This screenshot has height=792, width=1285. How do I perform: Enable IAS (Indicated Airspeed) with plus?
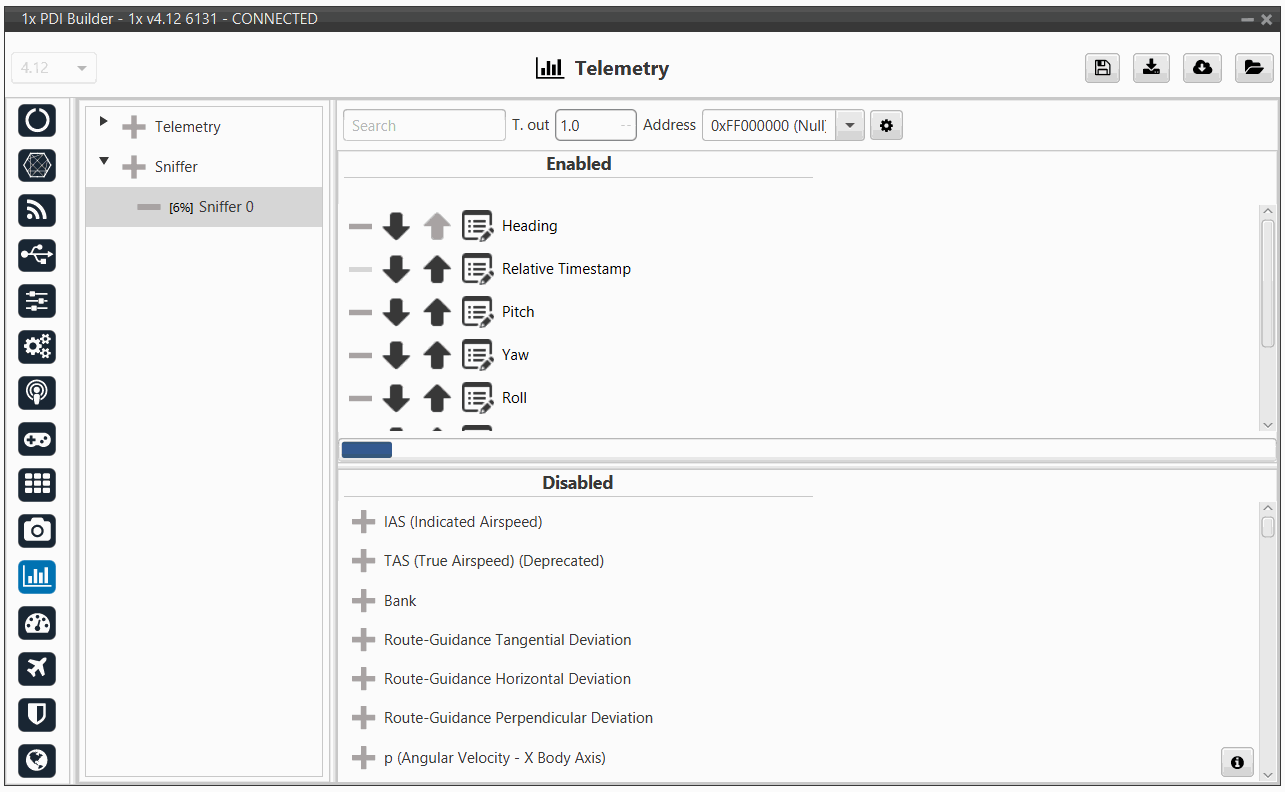coord(363,522)
